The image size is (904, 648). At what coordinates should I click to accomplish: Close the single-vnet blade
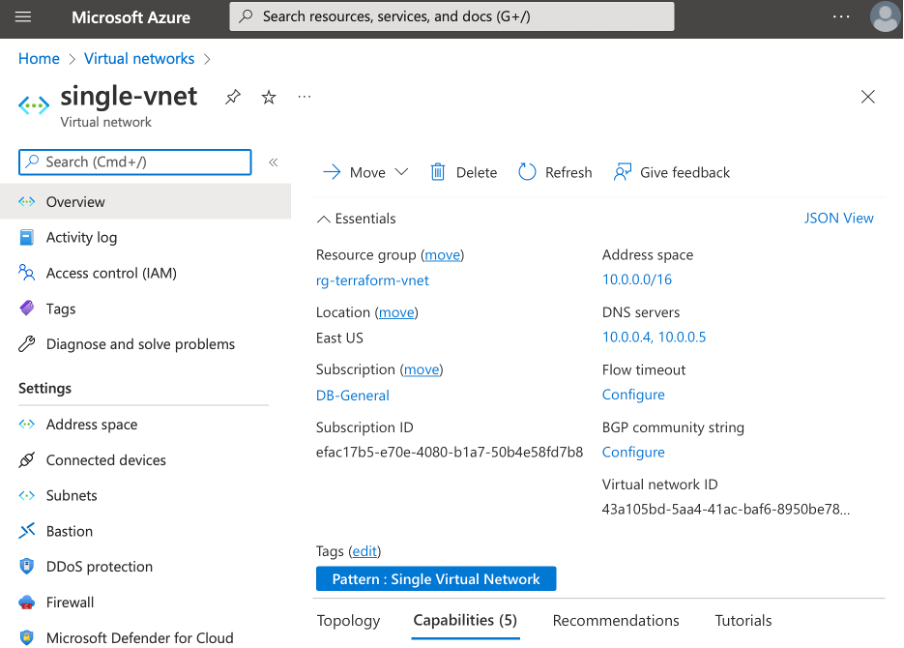[868, 96]
